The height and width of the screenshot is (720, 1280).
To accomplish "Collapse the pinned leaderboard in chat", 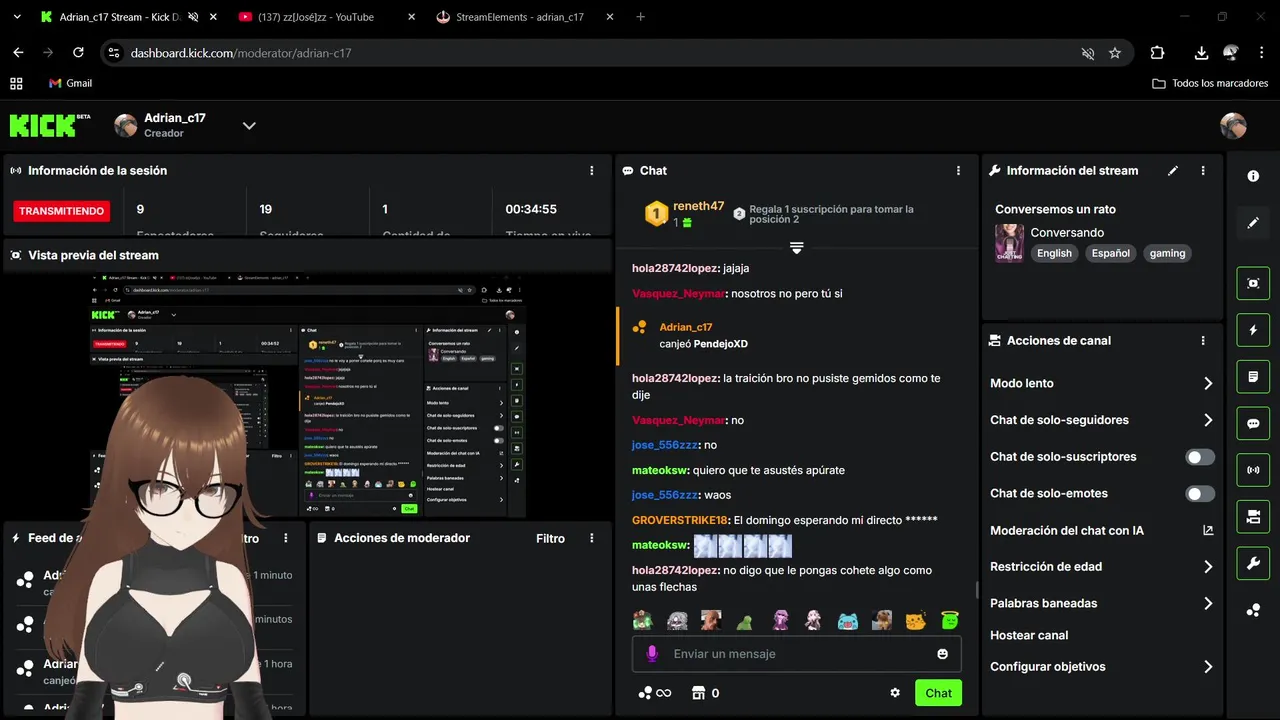I will [x=796, y=247].
